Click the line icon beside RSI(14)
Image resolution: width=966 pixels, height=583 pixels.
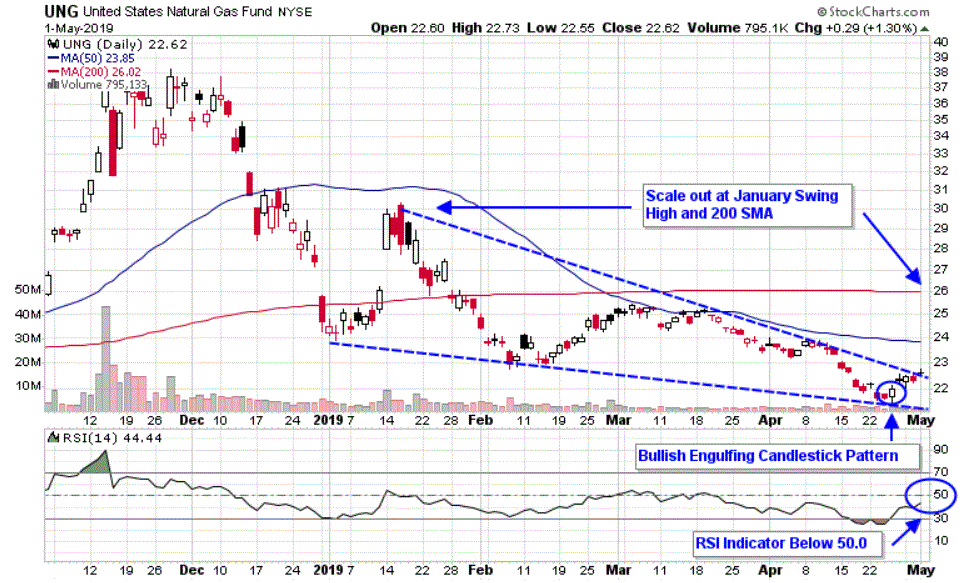point(54,438)
